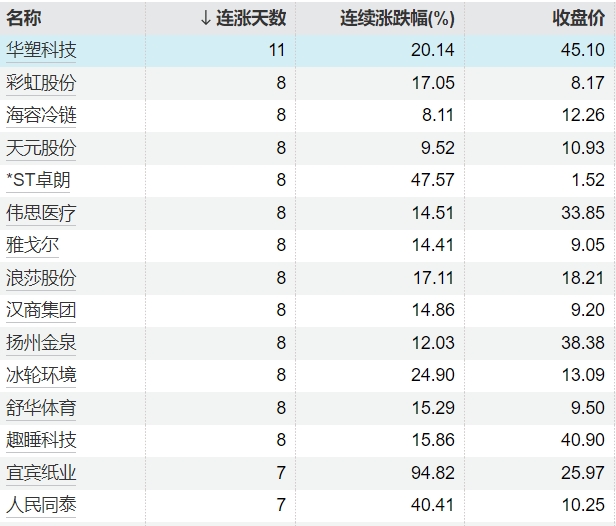Open the 汉商集团 stock link
The image size is (616, 526).
(41, 310)
